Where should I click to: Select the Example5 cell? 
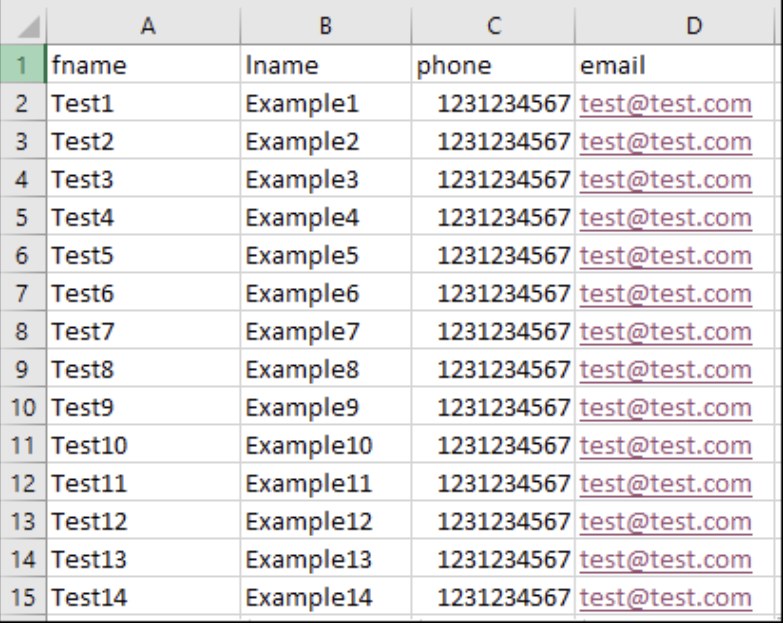coord(326,255)
